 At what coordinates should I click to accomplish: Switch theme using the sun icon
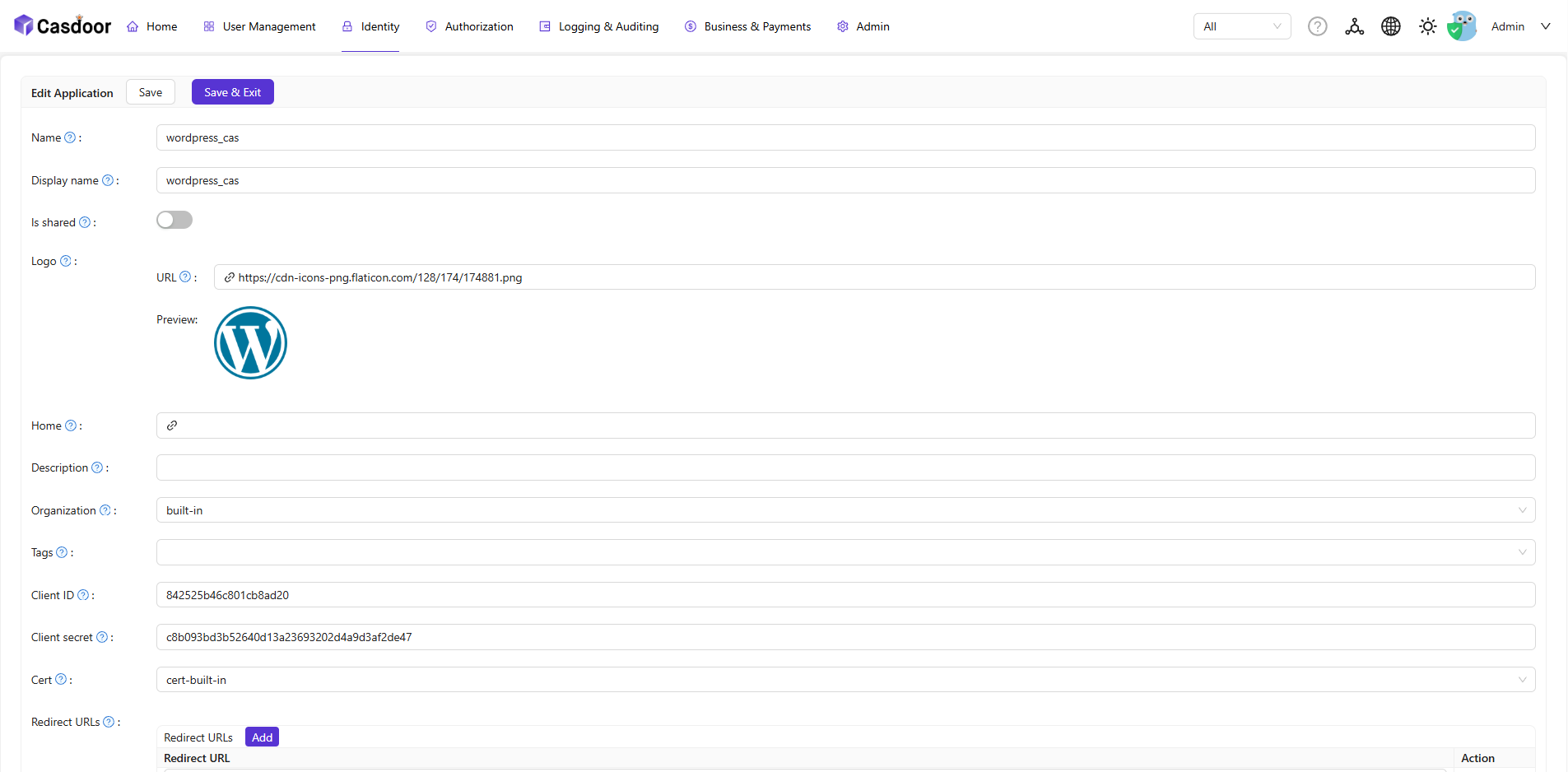pos(1427,26)
